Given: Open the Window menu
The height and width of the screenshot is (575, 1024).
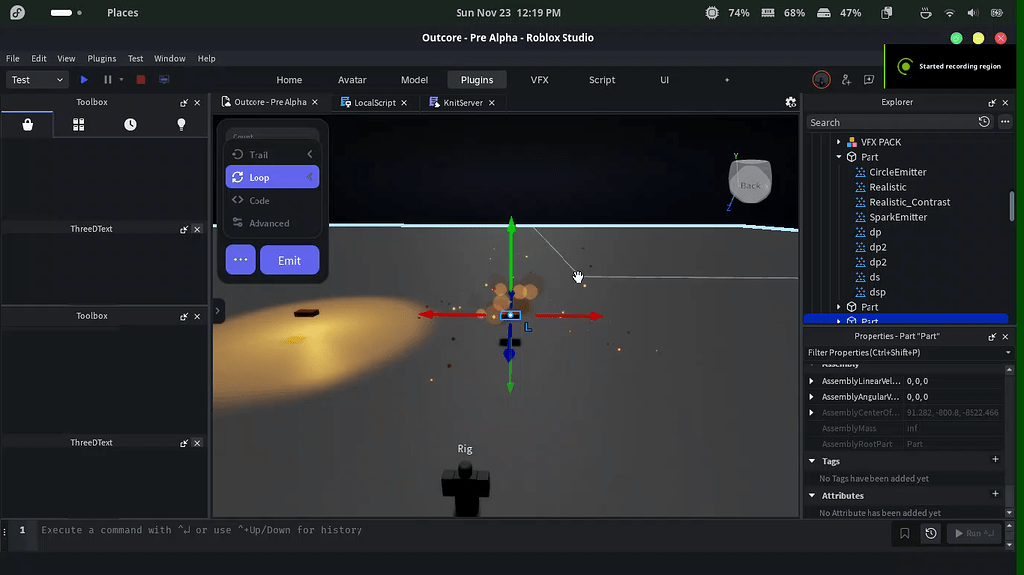Looking at the screenshot, I should click(x=170, y=58).
